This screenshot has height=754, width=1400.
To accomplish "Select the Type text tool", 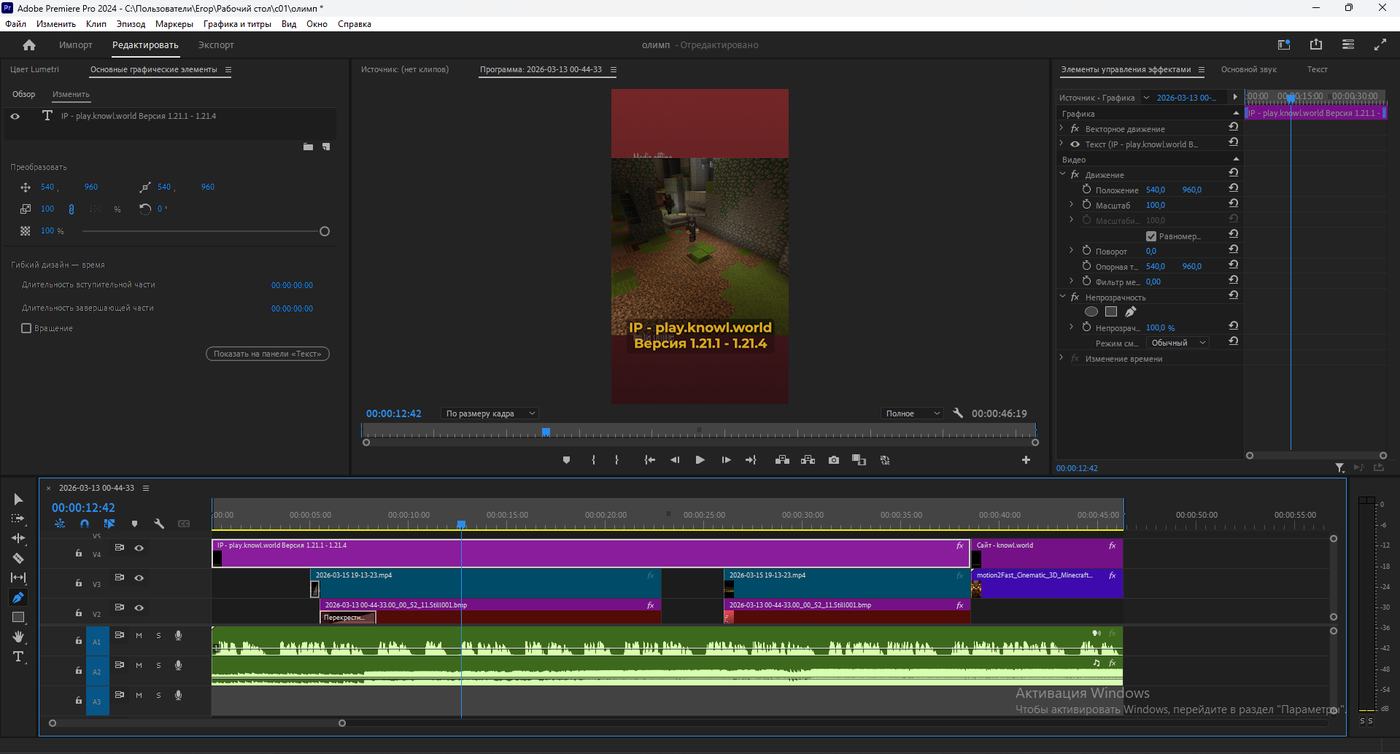I will 18,657.
